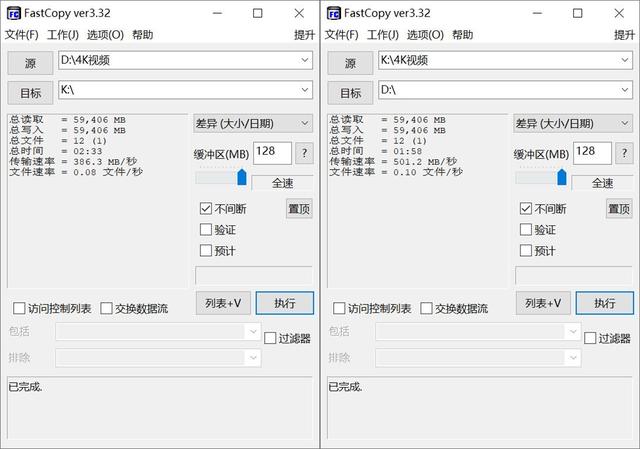Click the speed slider thumb in right window
The image size is (640, 449).
click(562, 177)
